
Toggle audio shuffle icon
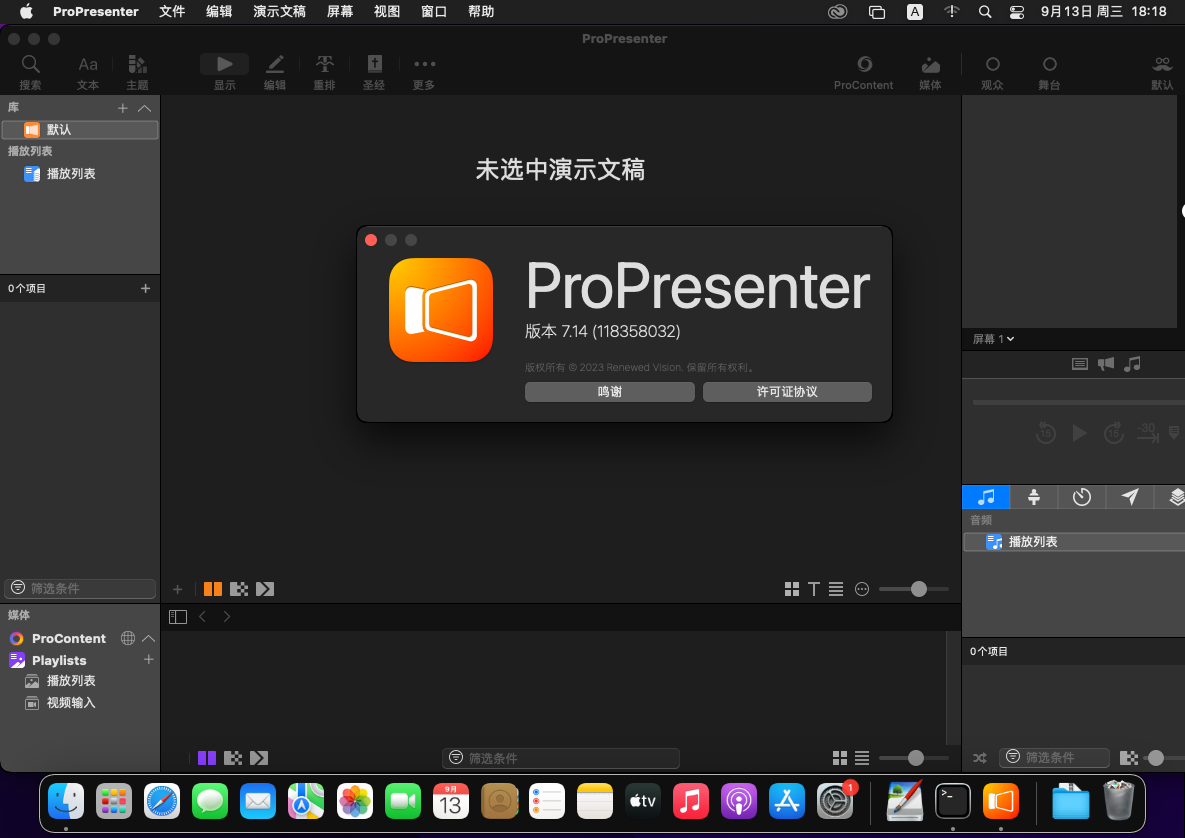980,758
